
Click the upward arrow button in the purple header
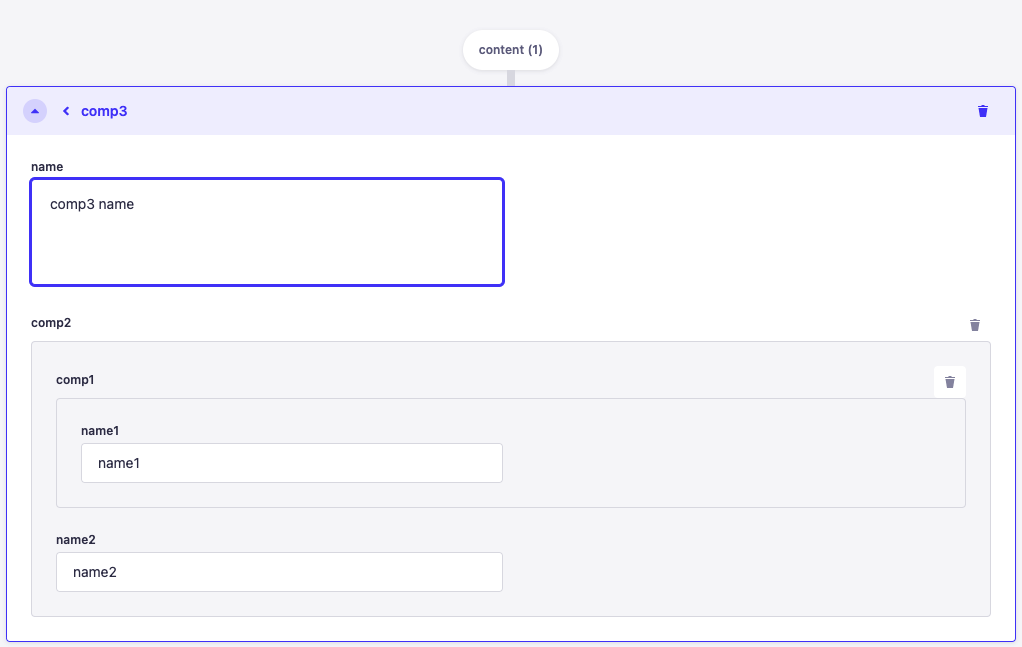(35, 111)
